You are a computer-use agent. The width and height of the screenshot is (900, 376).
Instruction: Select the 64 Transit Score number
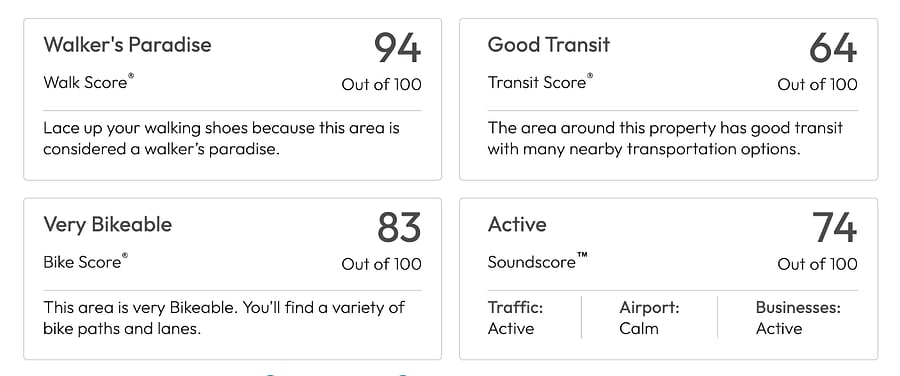coord(833,48)
